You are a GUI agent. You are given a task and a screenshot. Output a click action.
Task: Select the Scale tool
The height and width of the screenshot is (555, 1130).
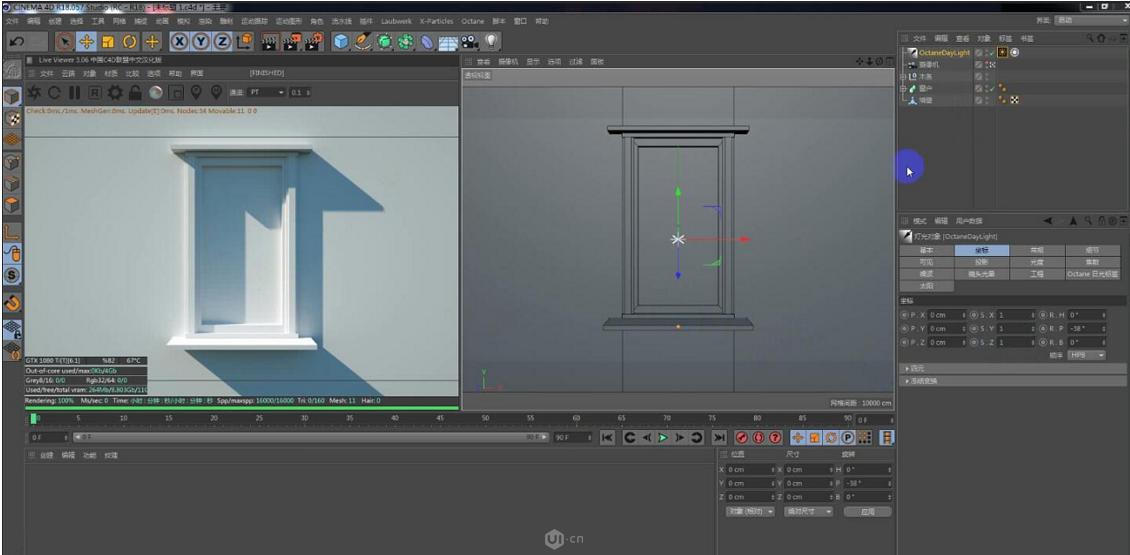click(x=108, y=42)
